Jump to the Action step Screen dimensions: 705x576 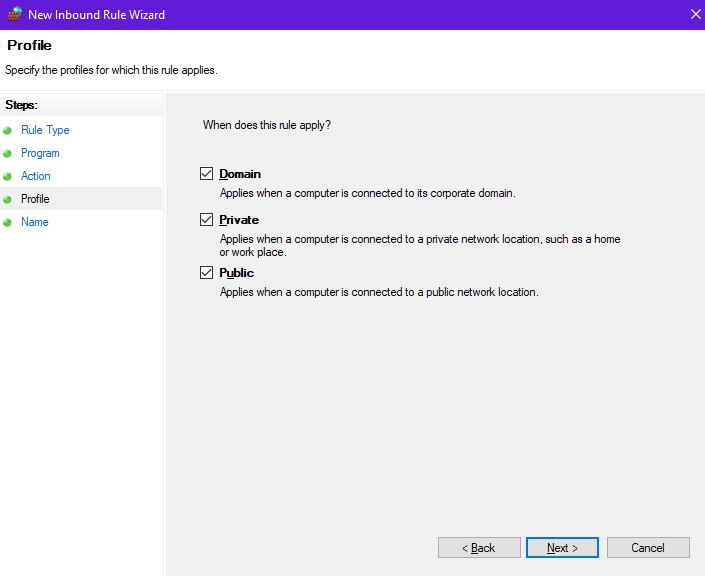click(36, 176)
